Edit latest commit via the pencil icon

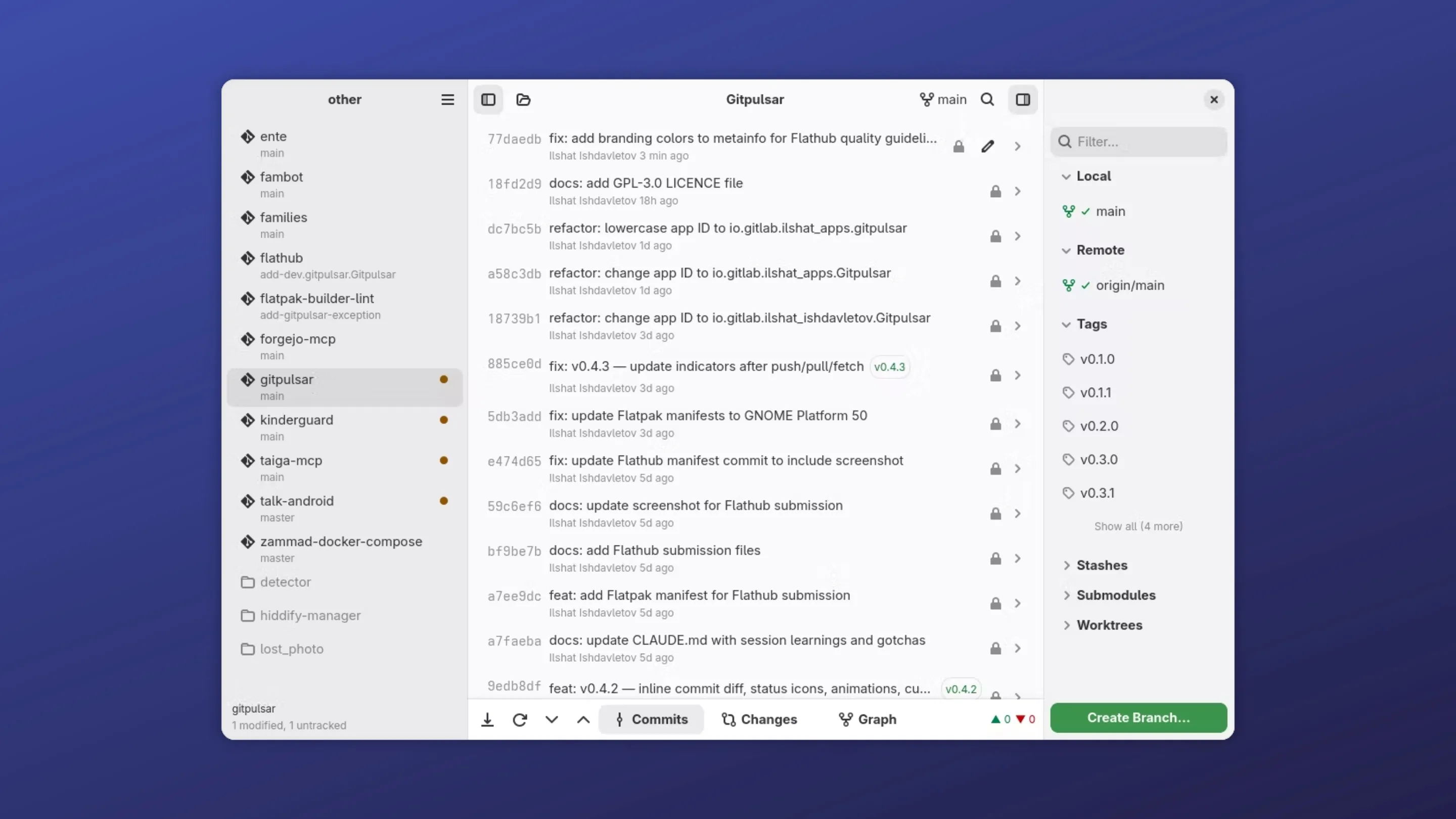tap(987, 146)
